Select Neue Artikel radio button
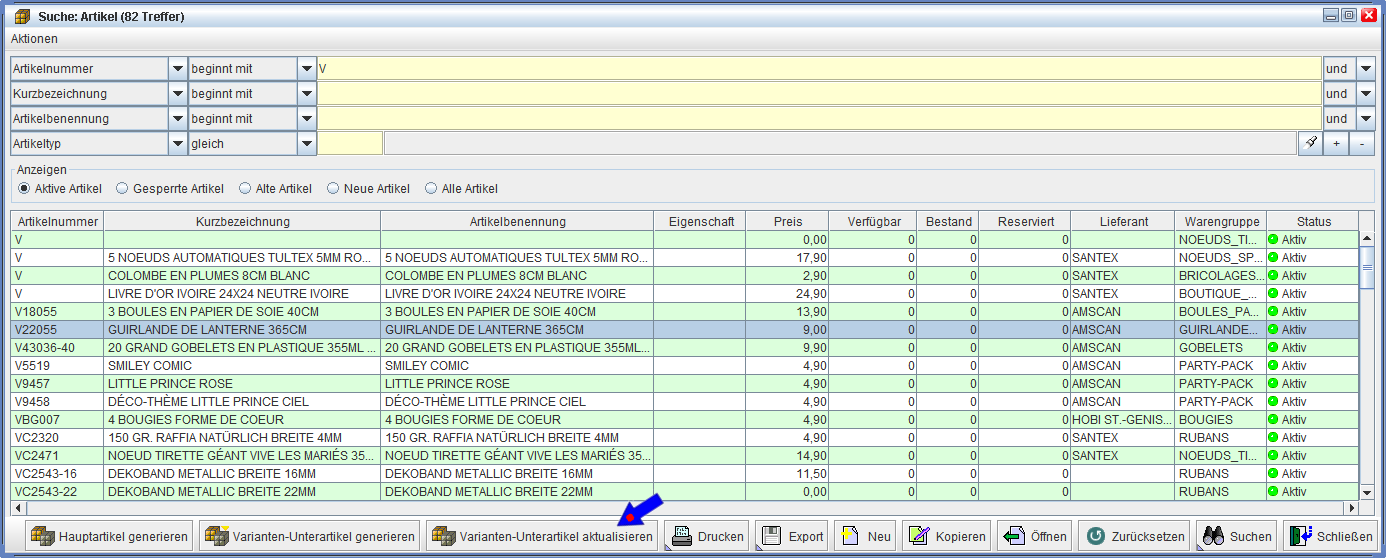This screenshot has width=1386, height=558. coord(333,188)
